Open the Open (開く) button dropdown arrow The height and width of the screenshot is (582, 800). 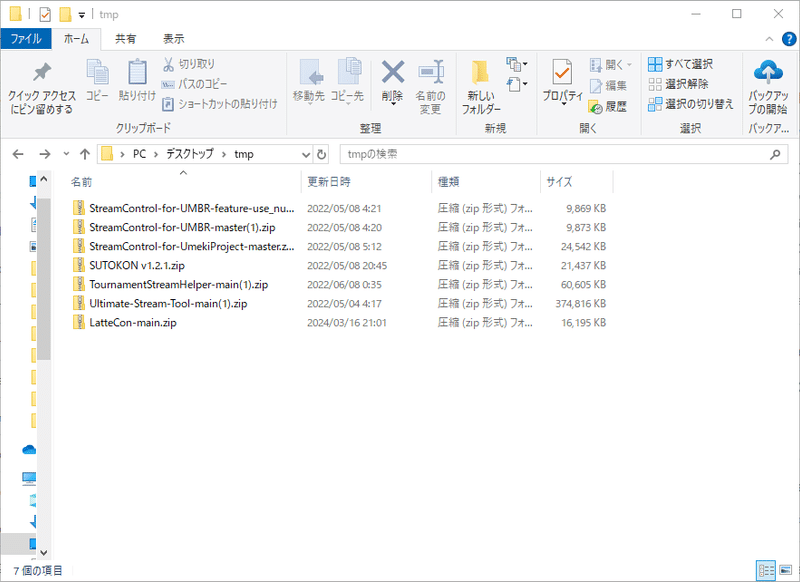pyautogui.click(x=629, y=65)
